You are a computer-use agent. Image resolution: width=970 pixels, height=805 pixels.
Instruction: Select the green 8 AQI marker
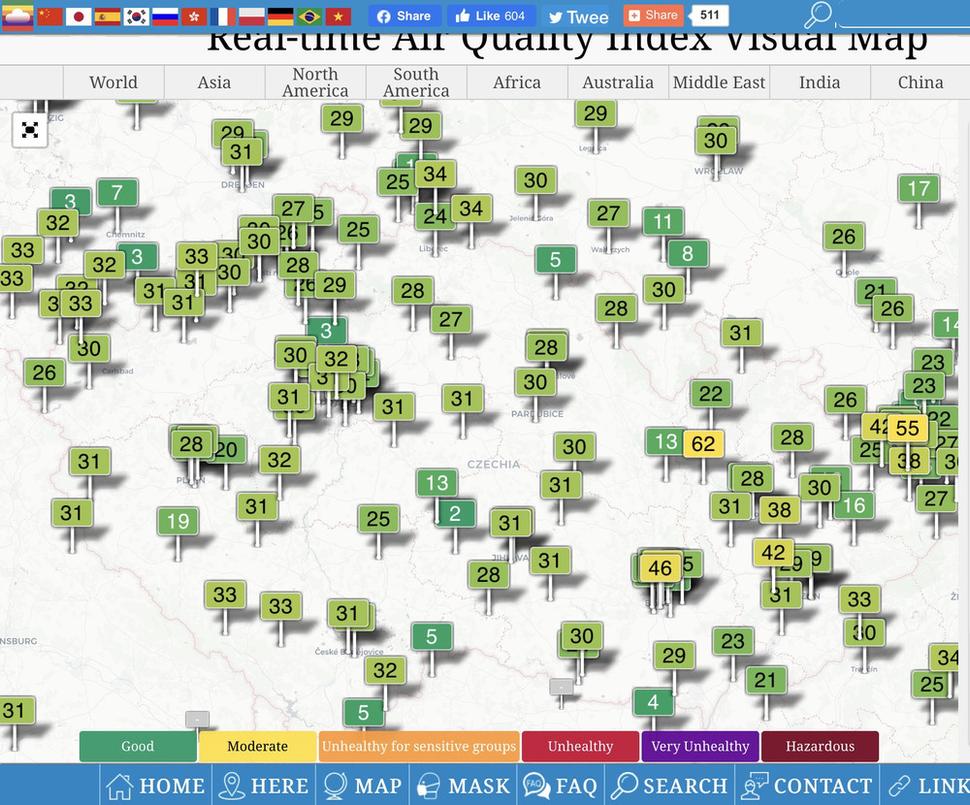[687, 253]
